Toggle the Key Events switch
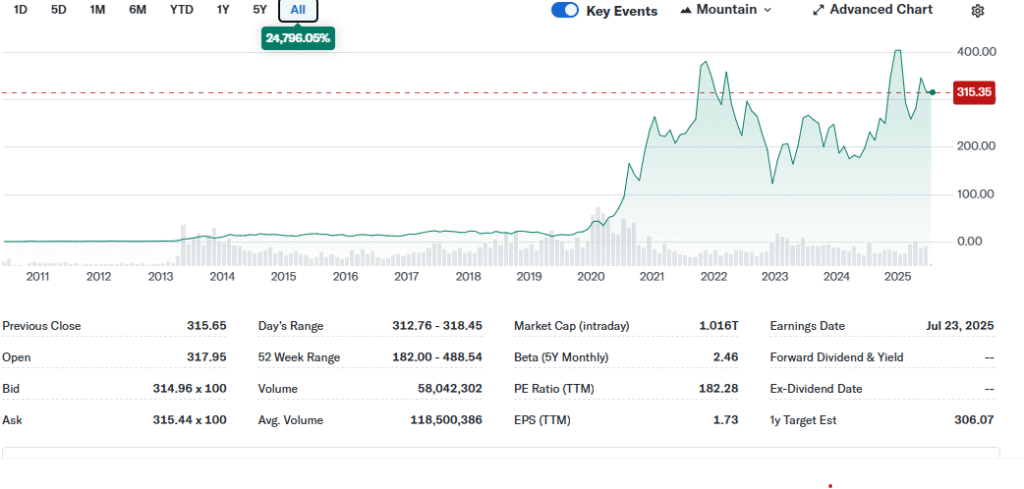1024x489 pixels. pos(565,10)
